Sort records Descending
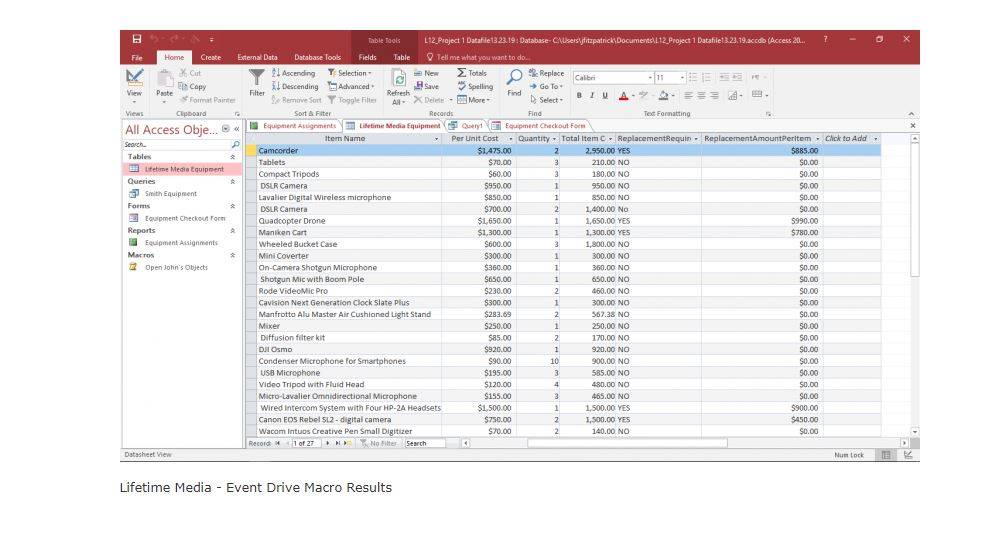 click(295, 87)
